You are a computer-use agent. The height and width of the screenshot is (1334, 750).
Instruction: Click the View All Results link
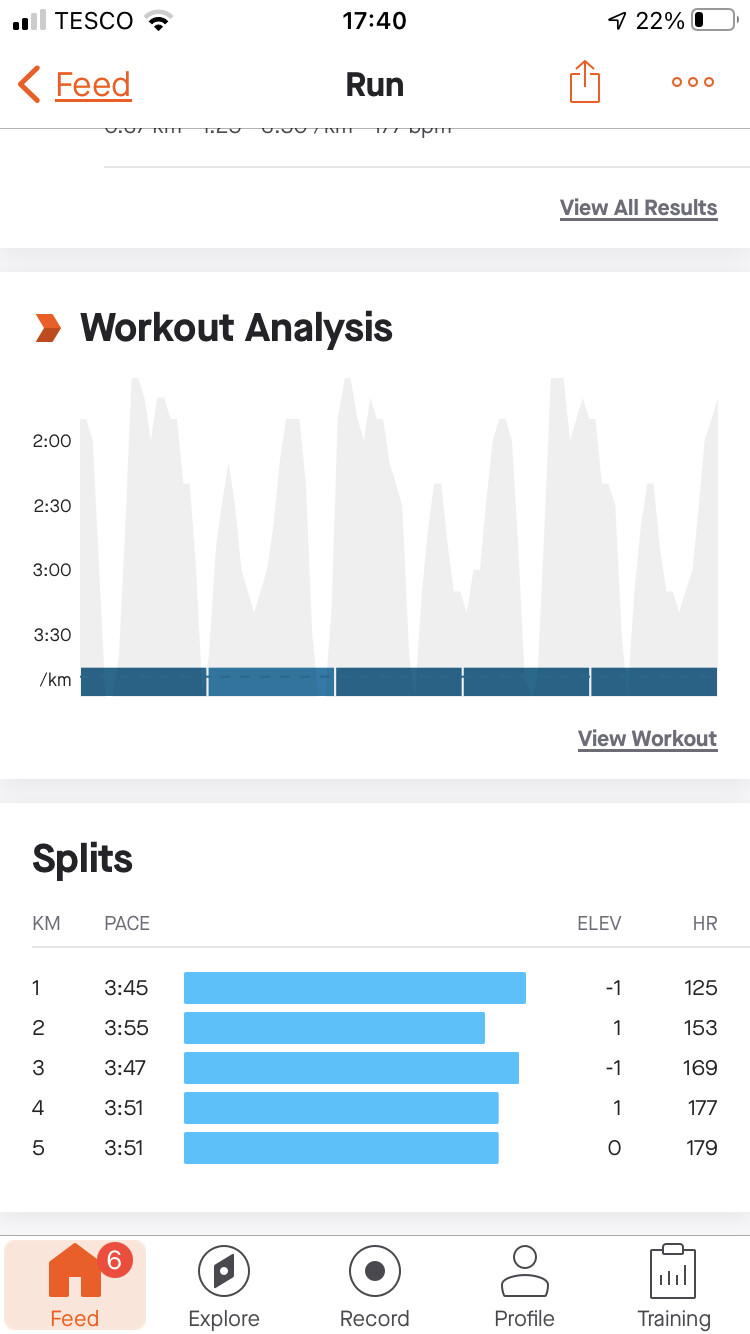point(638,208)
